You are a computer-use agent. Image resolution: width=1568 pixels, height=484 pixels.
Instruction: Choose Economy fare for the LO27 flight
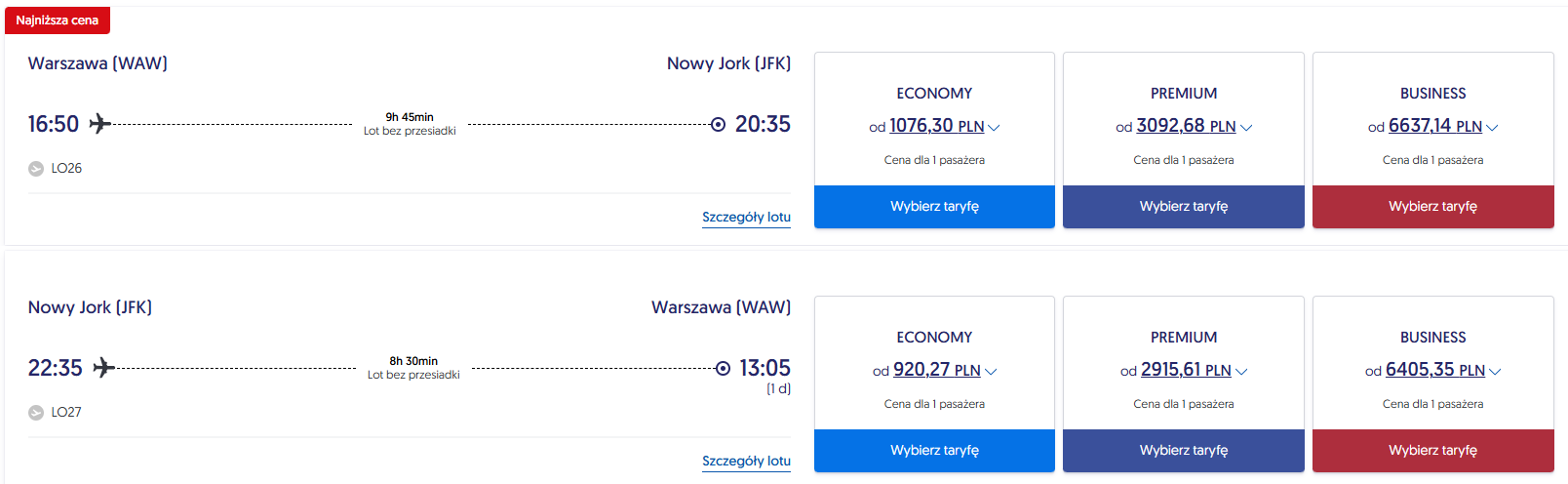click(x=934, y=451)
